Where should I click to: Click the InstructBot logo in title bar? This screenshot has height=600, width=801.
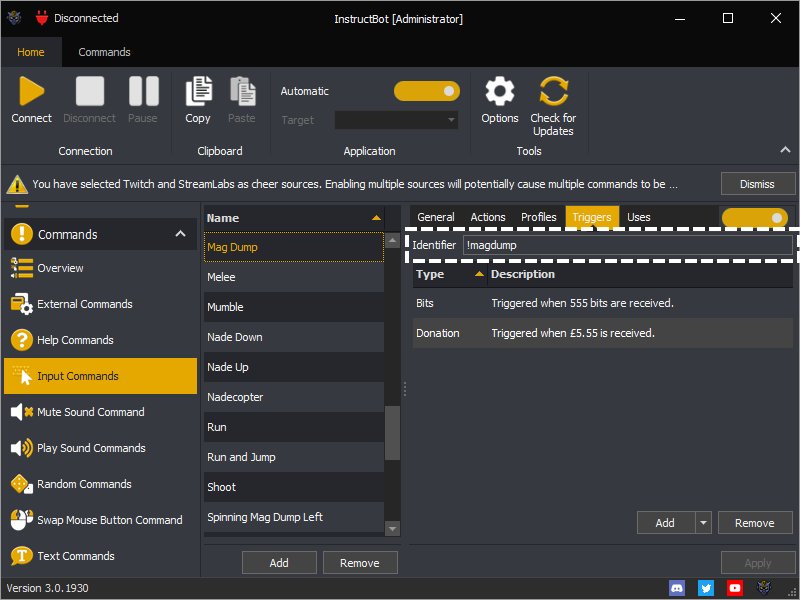pos(14,18)
